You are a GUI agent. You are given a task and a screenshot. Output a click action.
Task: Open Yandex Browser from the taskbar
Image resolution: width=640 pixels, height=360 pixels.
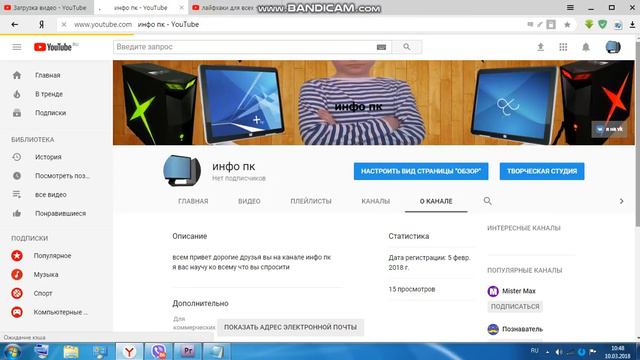tap(129, 351)
